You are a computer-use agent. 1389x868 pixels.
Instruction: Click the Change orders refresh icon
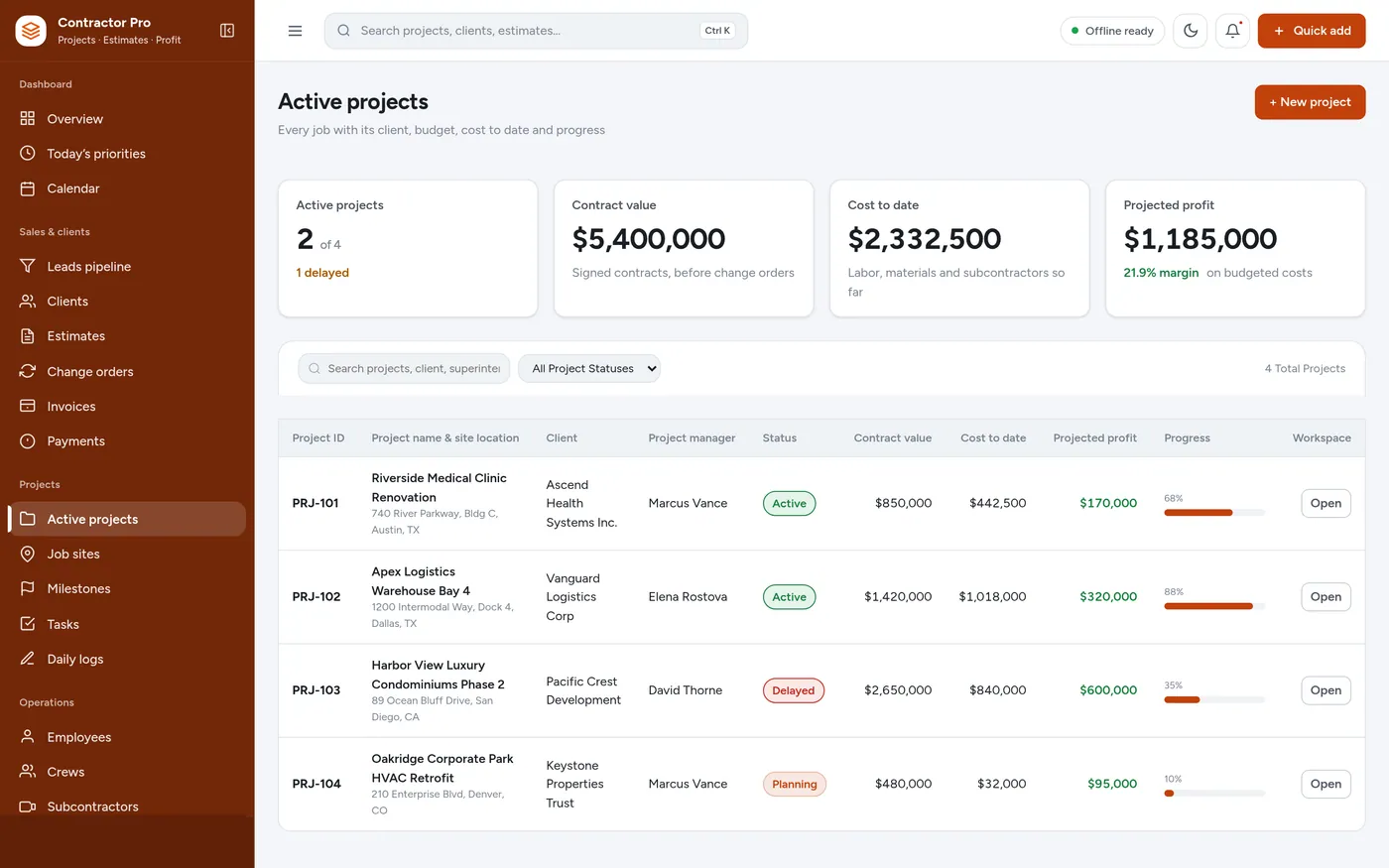pyautogui.click(x=28, y=371)
